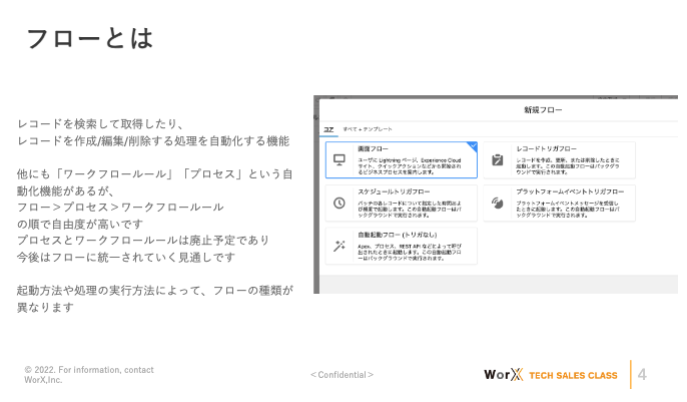This screenshot has height=402, width=687.
Task: Click the フローとは slide title
Action: (x=89, y=38)
